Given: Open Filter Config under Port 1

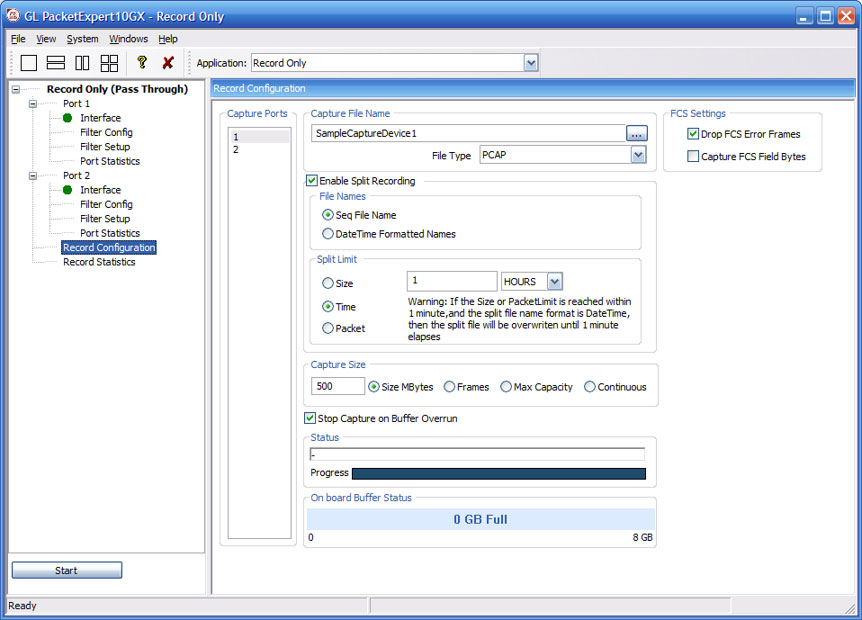Looking at the screenshot, I should point(106,132).
